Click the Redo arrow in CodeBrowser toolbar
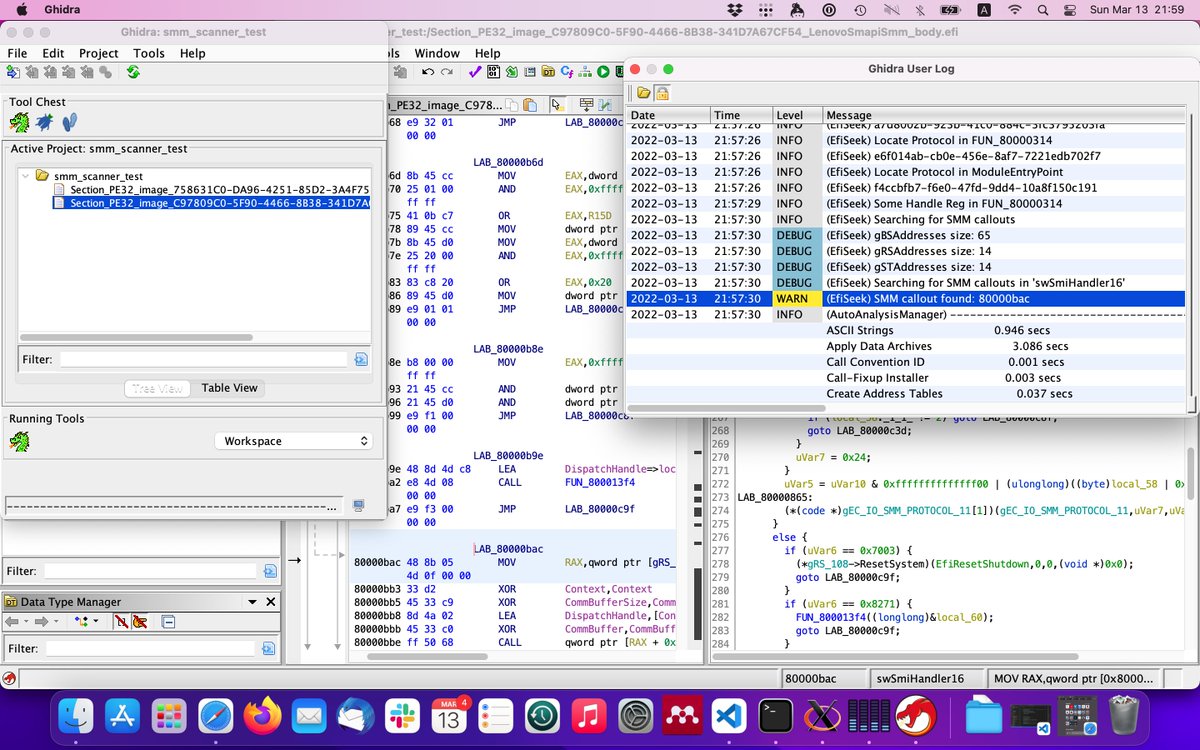 [448, 72]
